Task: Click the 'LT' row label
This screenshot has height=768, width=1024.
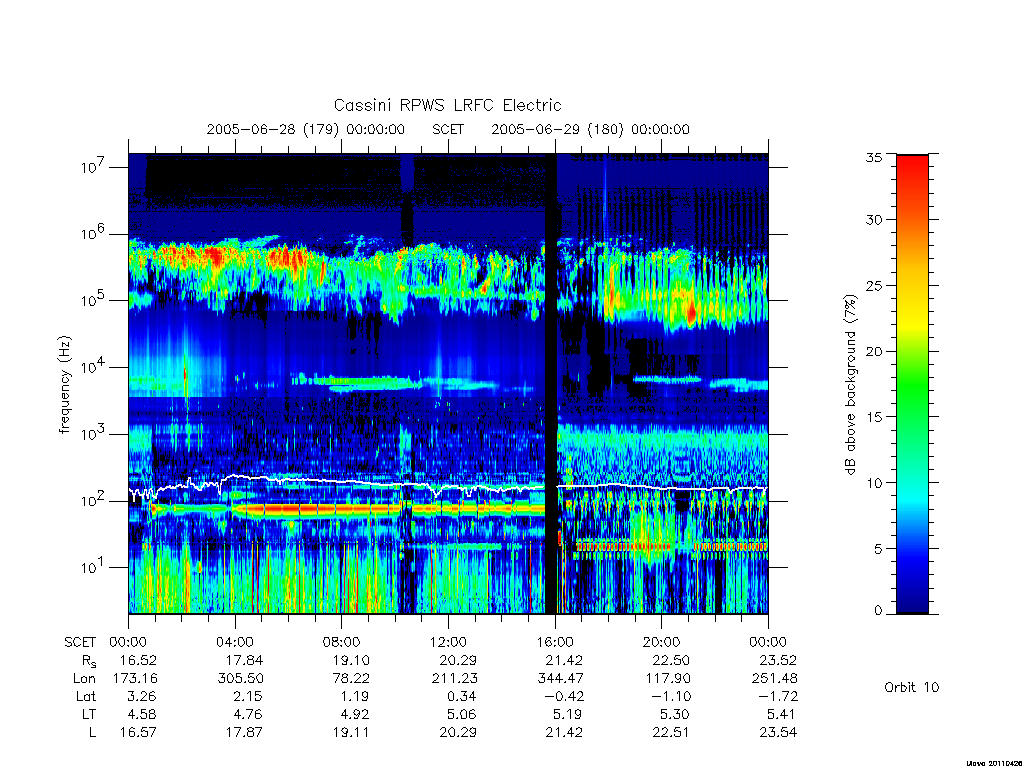Action: (89, 714)
